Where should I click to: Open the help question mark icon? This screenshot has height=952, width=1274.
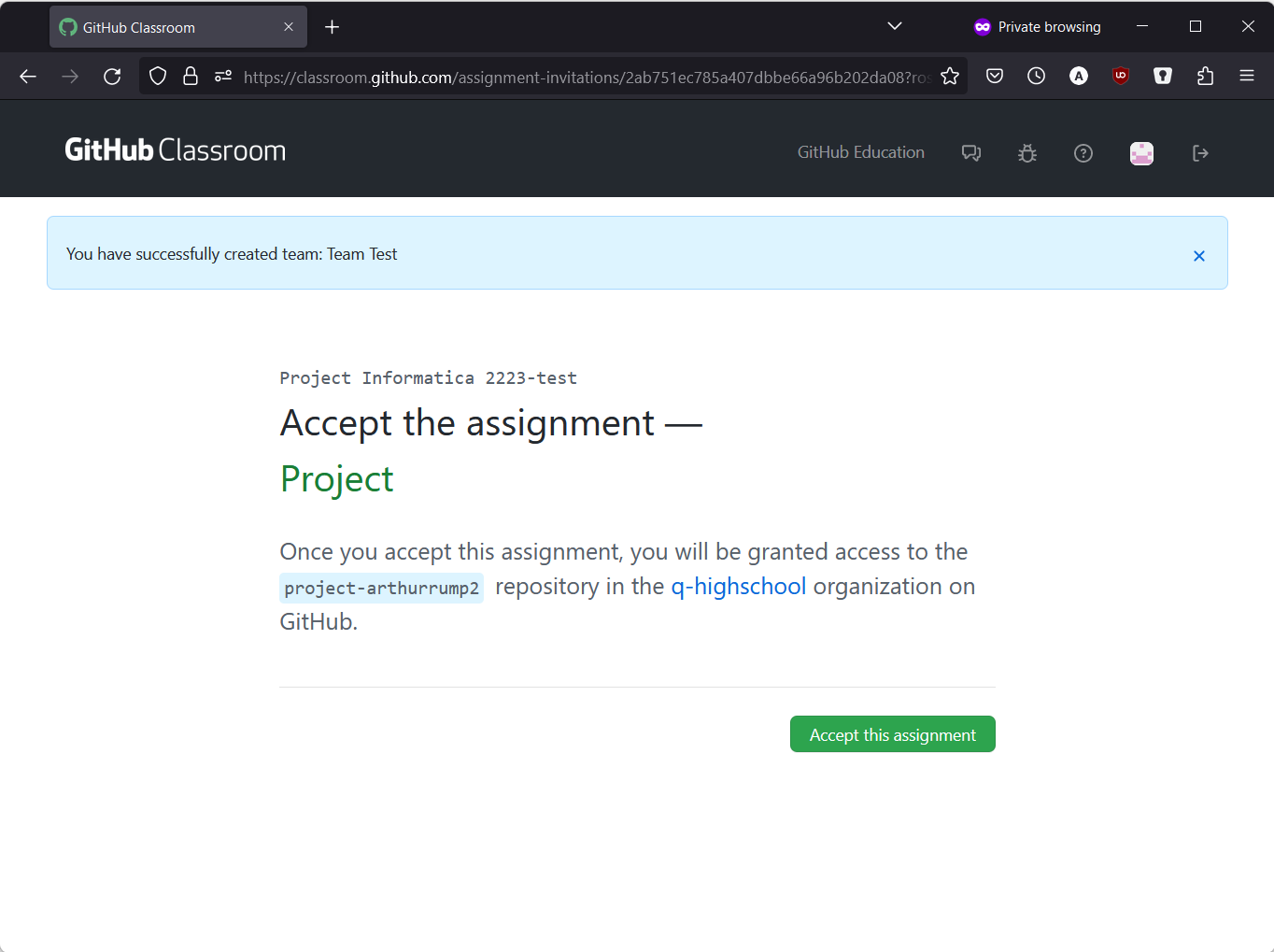point(1083,153)
